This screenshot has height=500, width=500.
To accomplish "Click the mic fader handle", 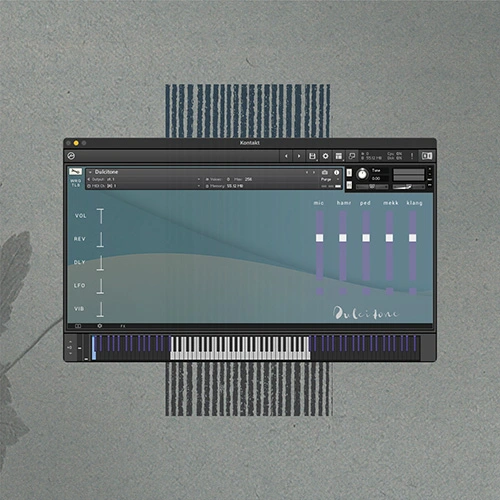I will click(x=319, y=238).
